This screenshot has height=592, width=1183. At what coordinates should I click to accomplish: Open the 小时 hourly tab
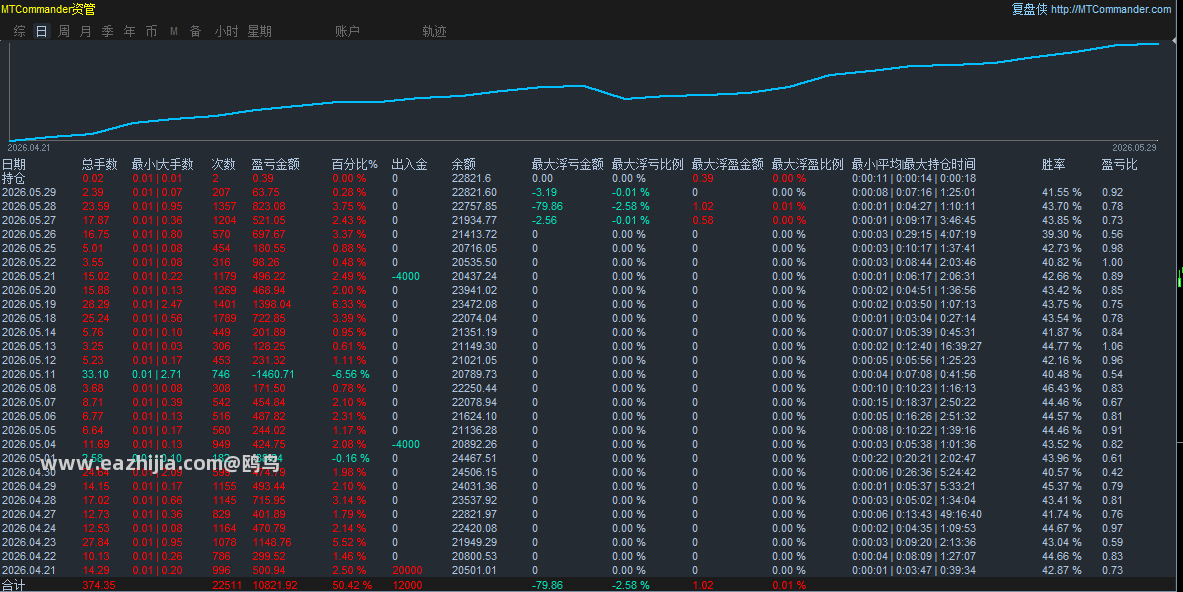pos(226,31)
